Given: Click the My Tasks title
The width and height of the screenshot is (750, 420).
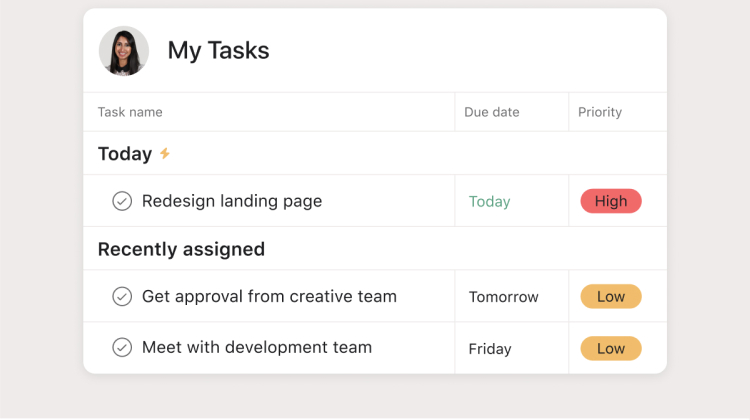Looking at the screenshot, I should pos(218,51).
